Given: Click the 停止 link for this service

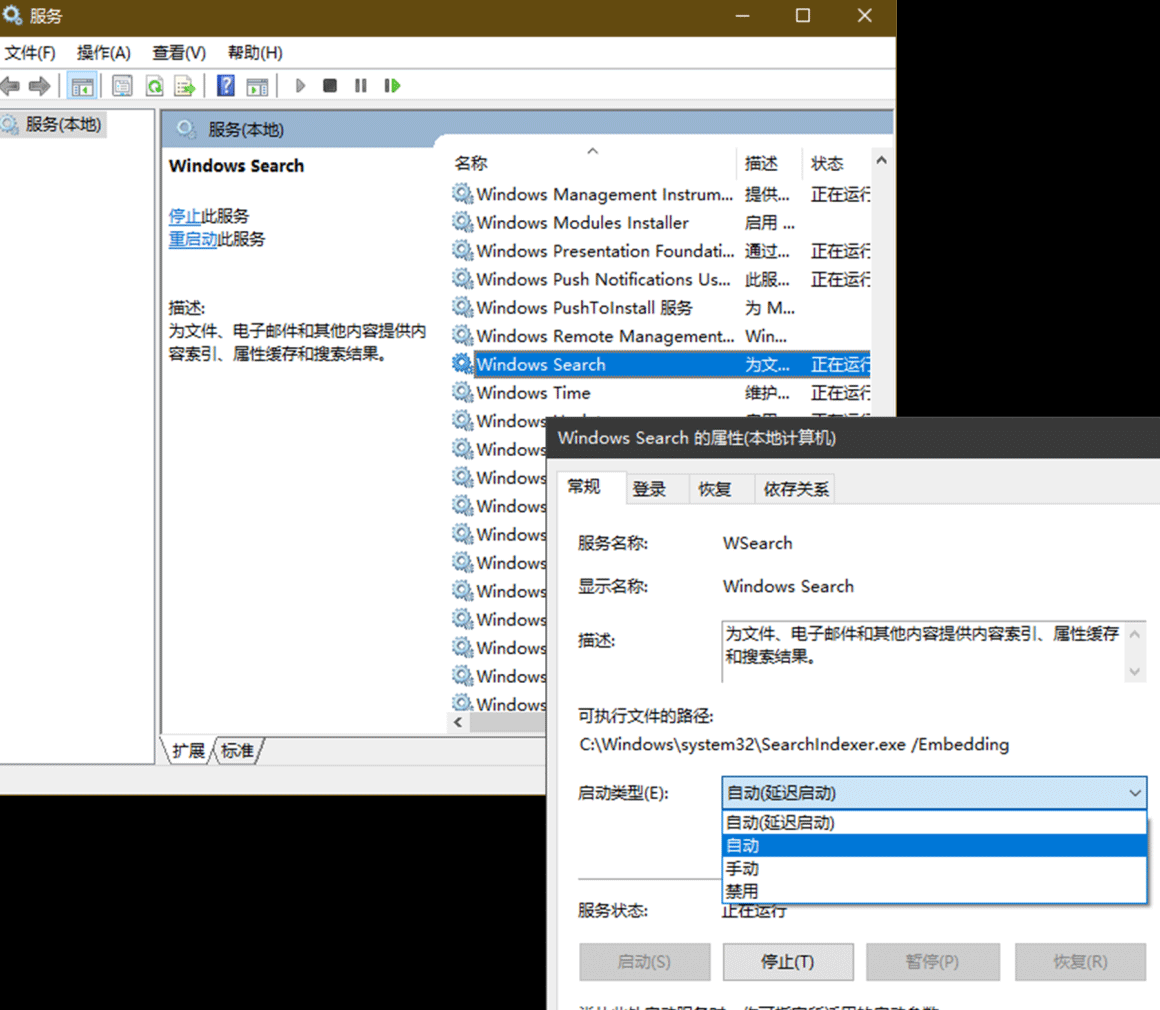Looking at the screenshot, I should (x=185, y=216).
